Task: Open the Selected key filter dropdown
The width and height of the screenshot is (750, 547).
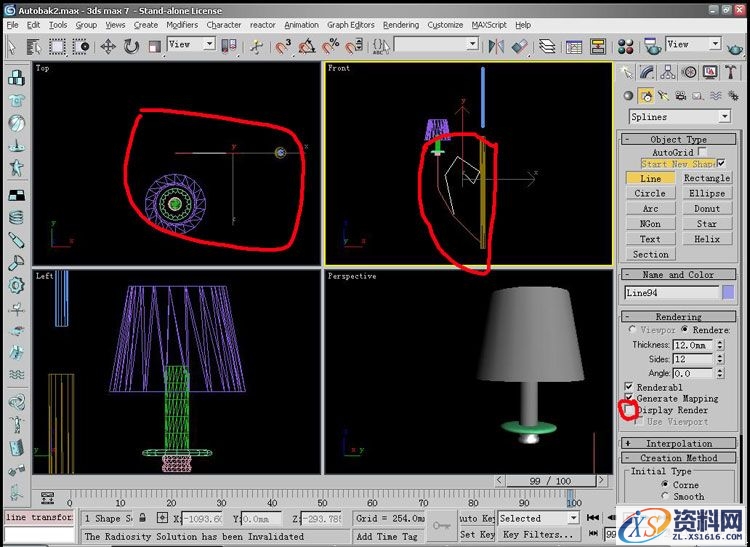Action: 539,518
